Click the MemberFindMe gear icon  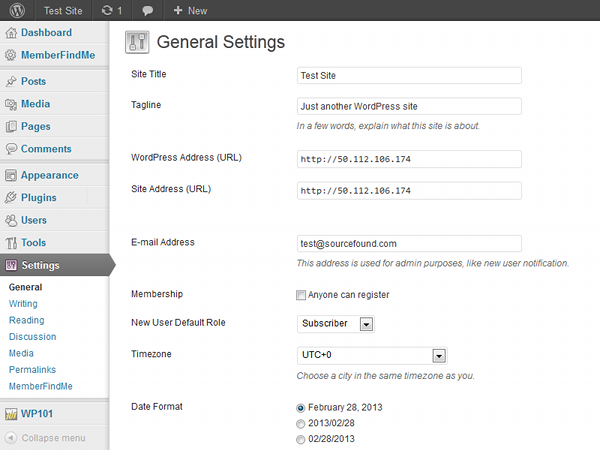click(x=11, y=55)
